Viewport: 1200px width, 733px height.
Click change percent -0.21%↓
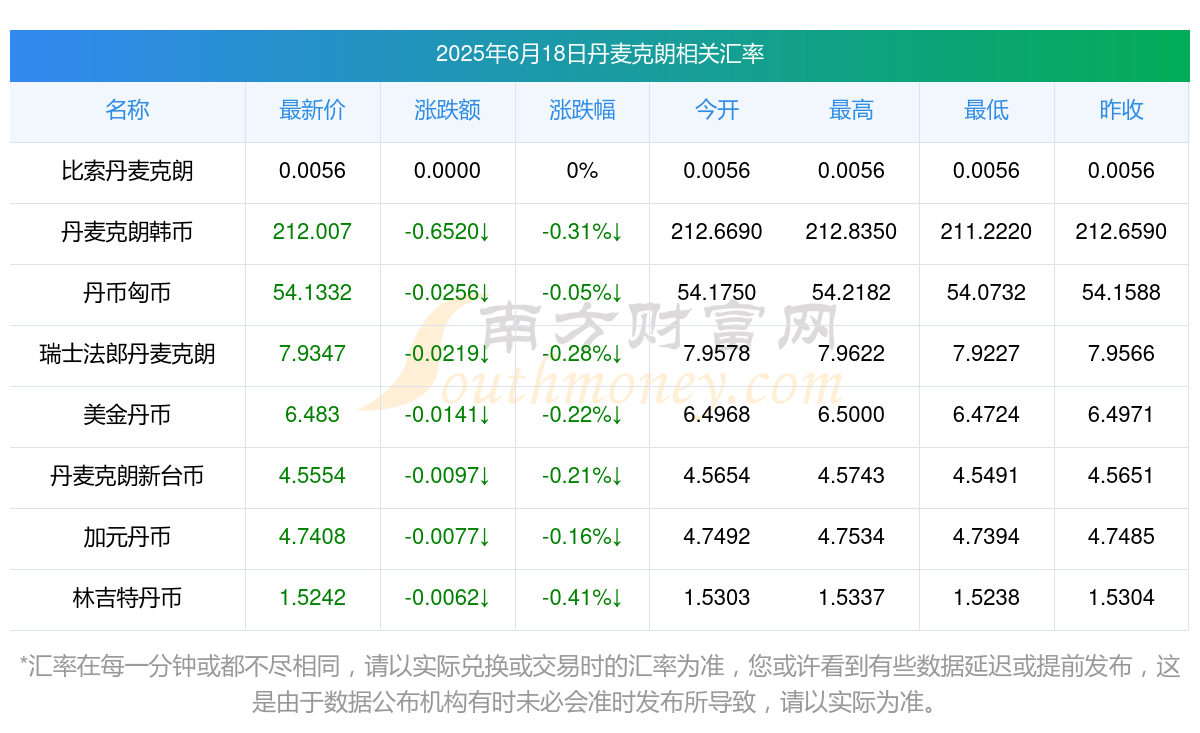582,476
